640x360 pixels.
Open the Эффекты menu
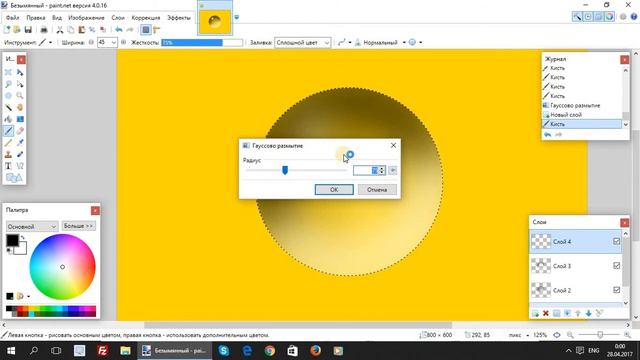pos(179,18)
